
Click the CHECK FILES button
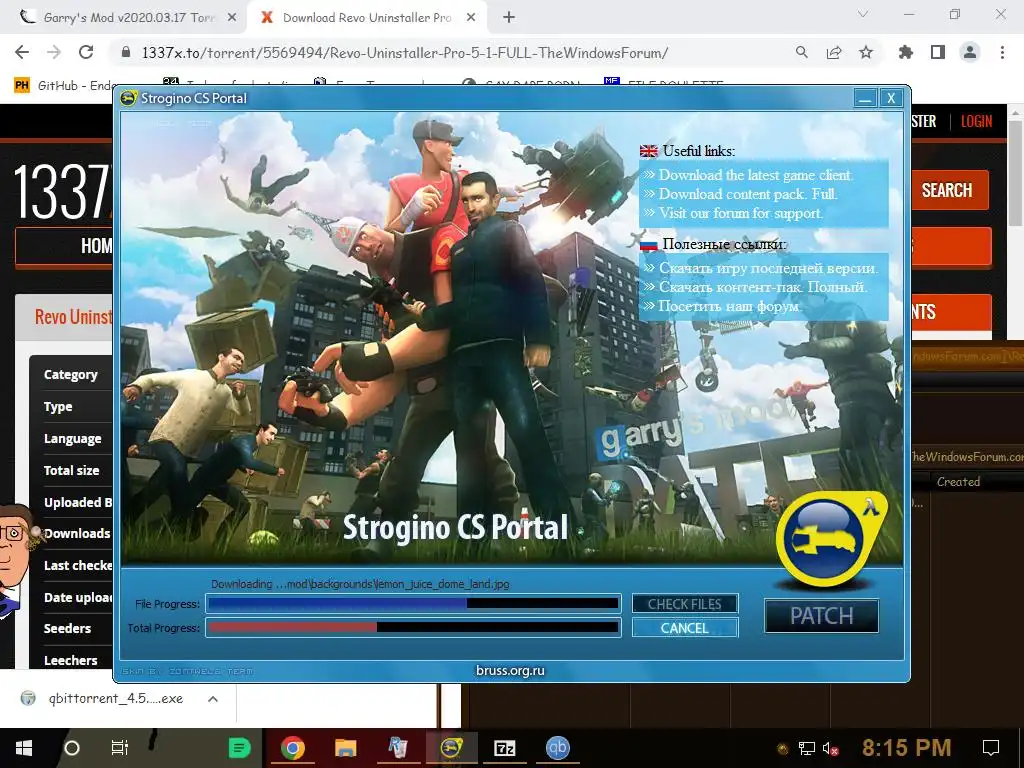(x=684, y=604)
